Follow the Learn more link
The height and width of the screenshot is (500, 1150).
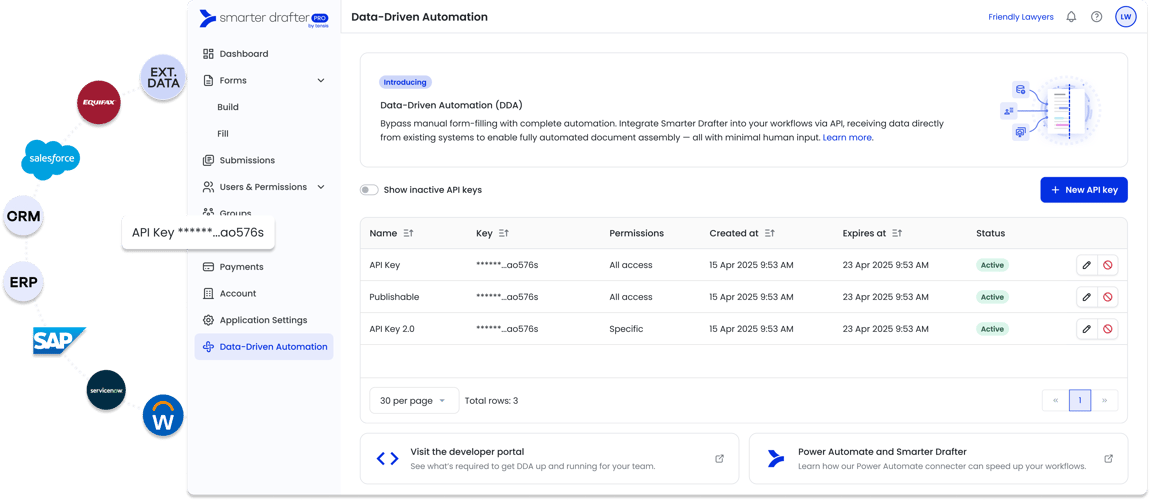tap(847, 138)
